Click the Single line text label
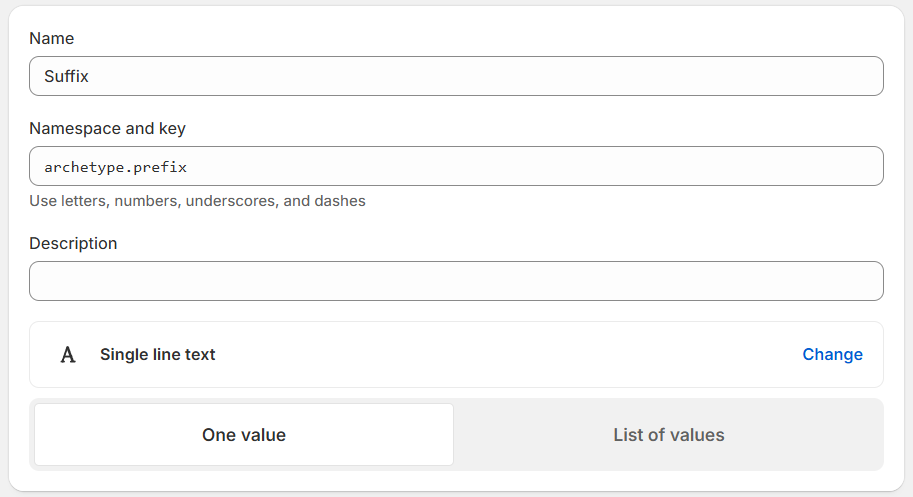Viewport: 913px width, 497px height. point(157,355)
